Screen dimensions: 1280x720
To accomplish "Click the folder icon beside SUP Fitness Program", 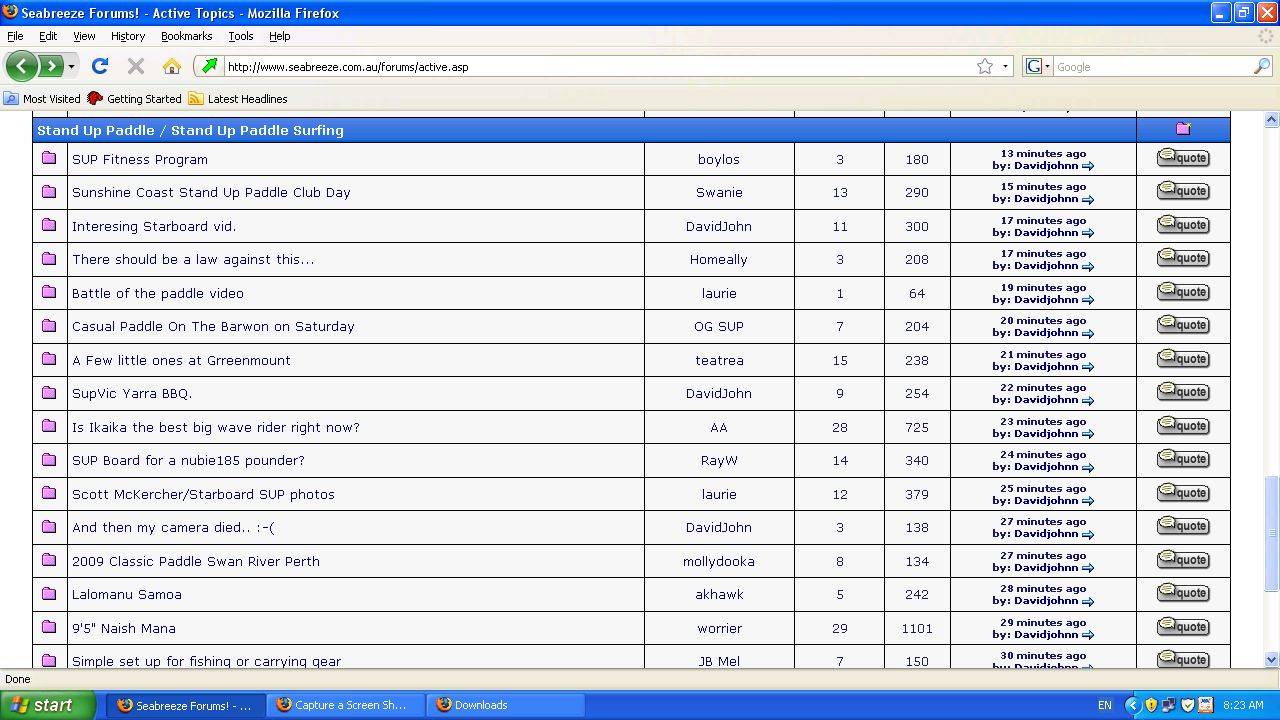I will (49, 158).
